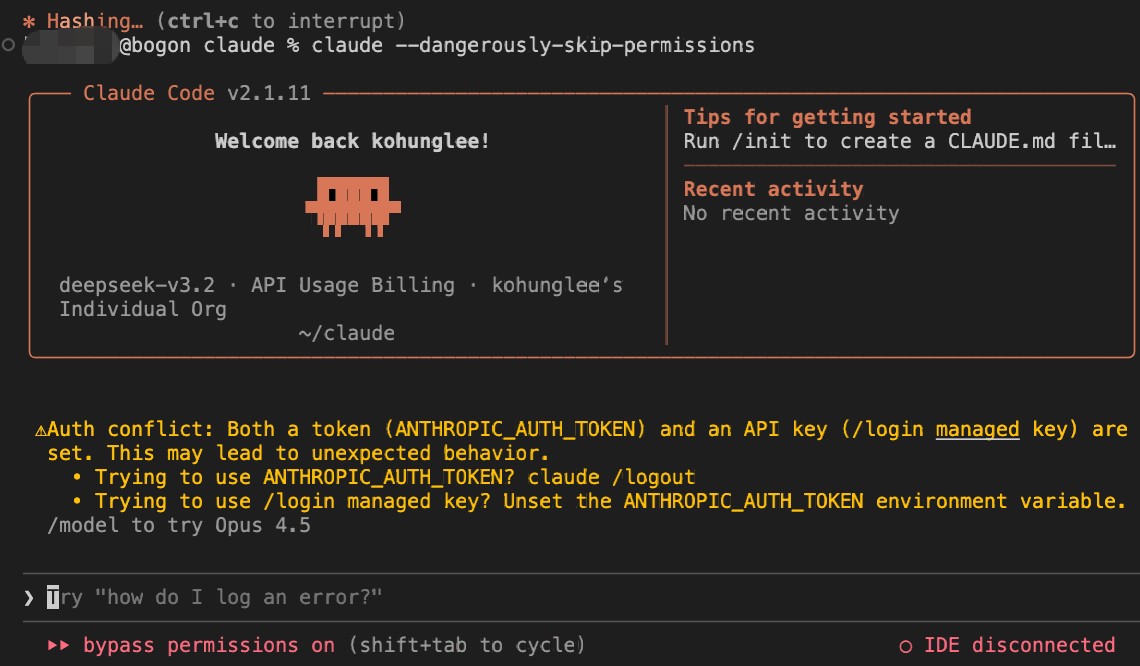Click the ~/claude working directory path
The width and height of the screenshot is (1140, 666).
coord(346,333)
